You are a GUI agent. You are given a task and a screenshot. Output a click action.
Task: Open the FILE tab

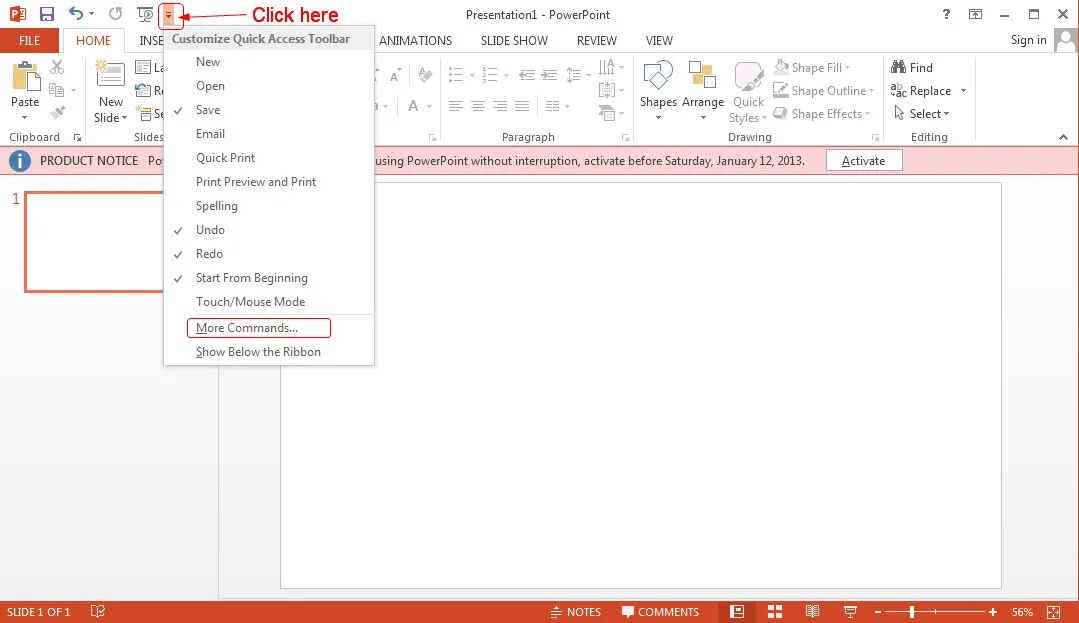[x=29, y=41]
